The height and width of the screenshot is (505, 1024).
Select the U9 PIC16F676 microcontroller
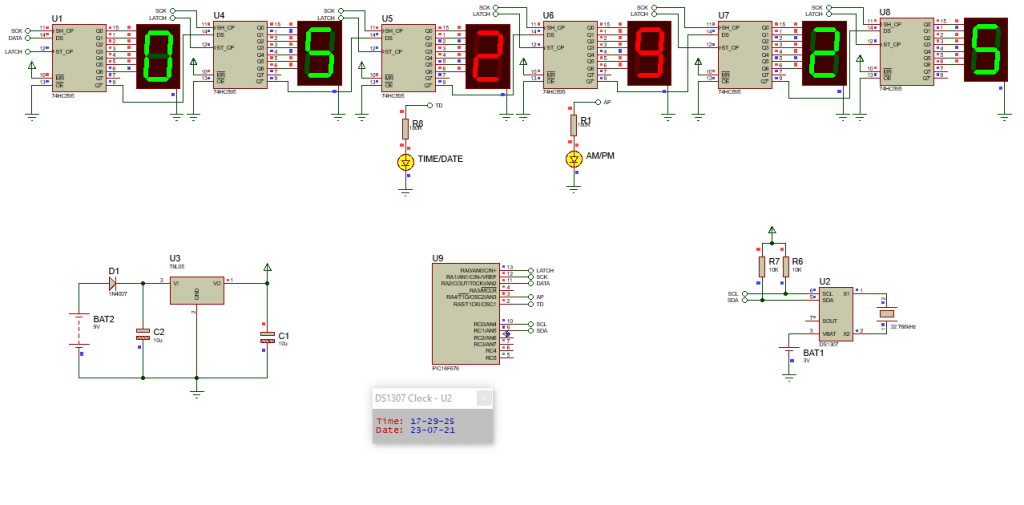coord(464,314)
